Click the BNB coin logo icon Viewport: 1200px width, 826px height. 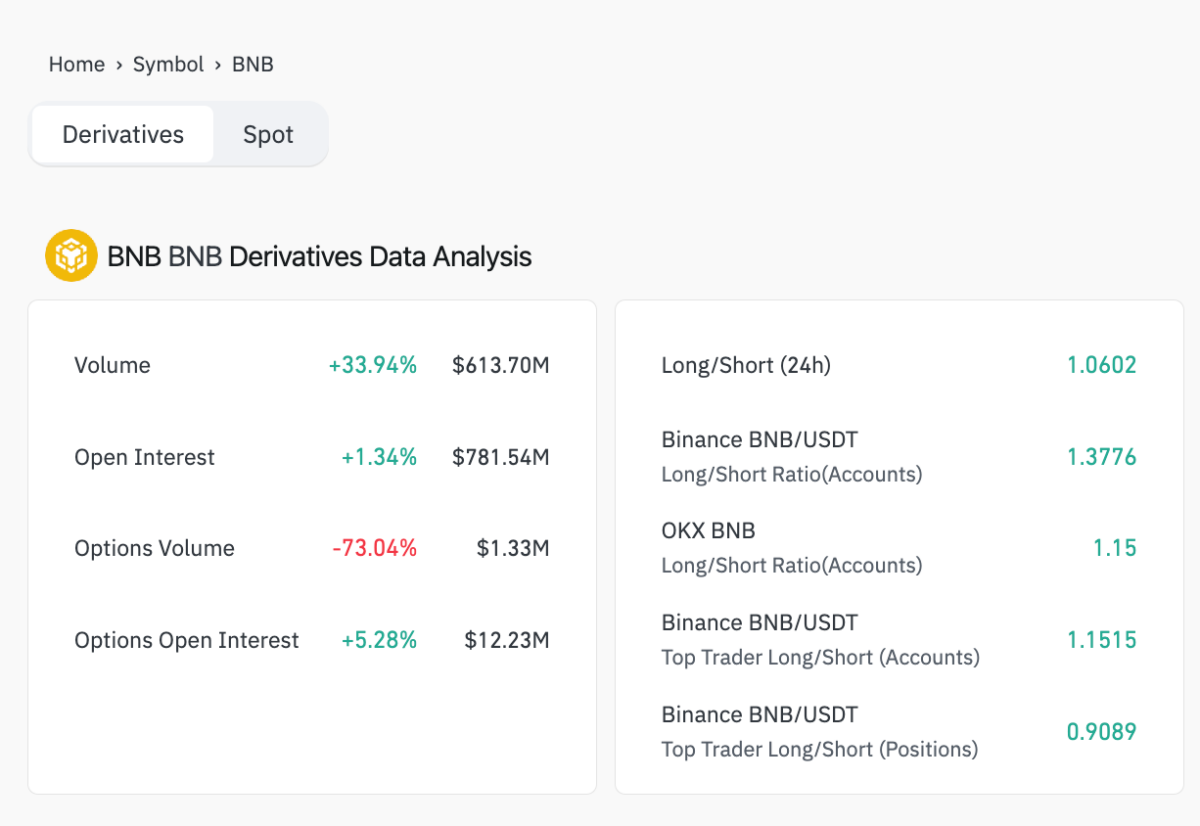pyautogui.click(x=71, y=255)
